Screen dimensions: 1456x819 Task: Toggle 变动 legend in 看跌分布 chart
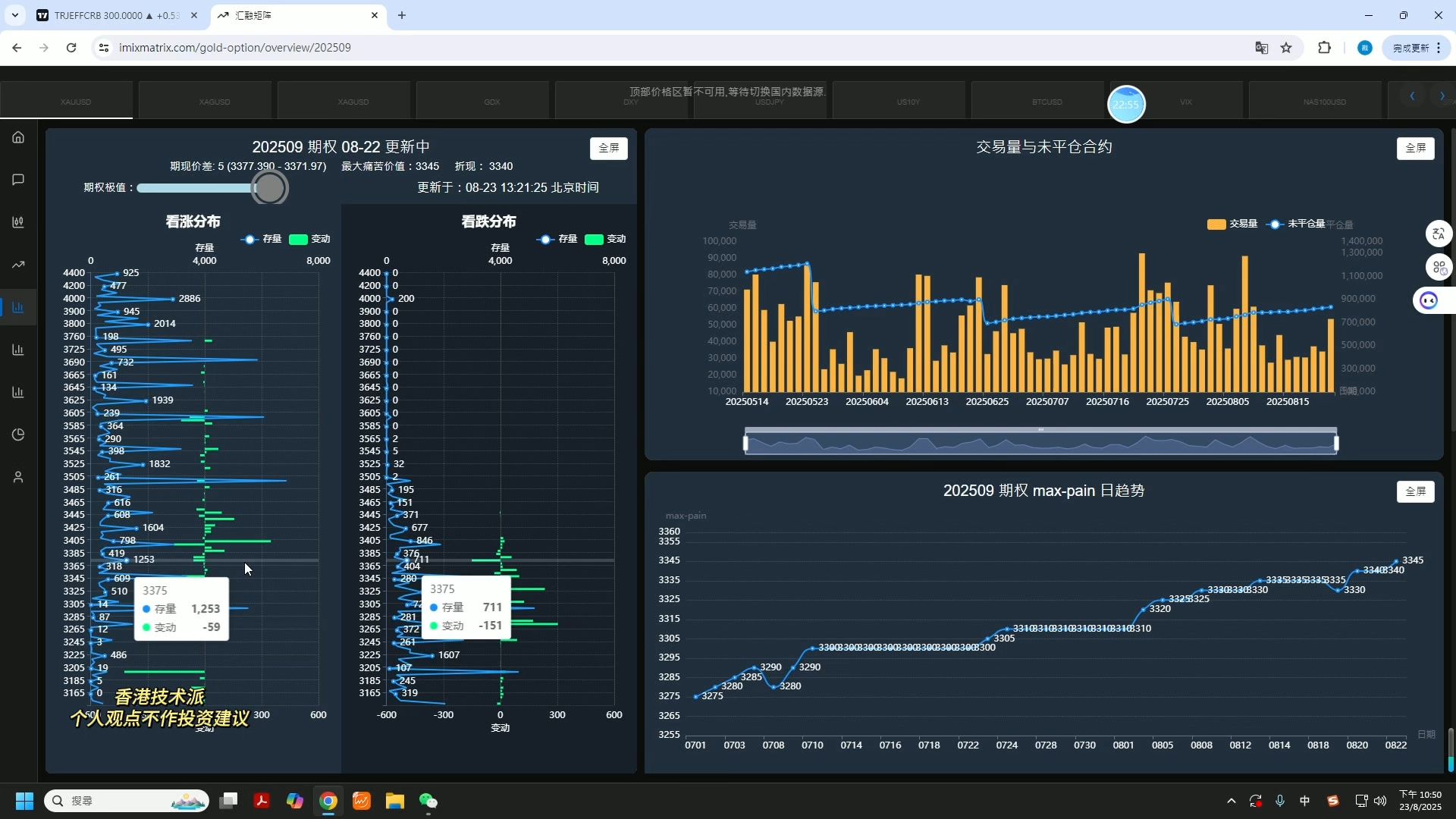pyautogui.click(x=605, y=239)
